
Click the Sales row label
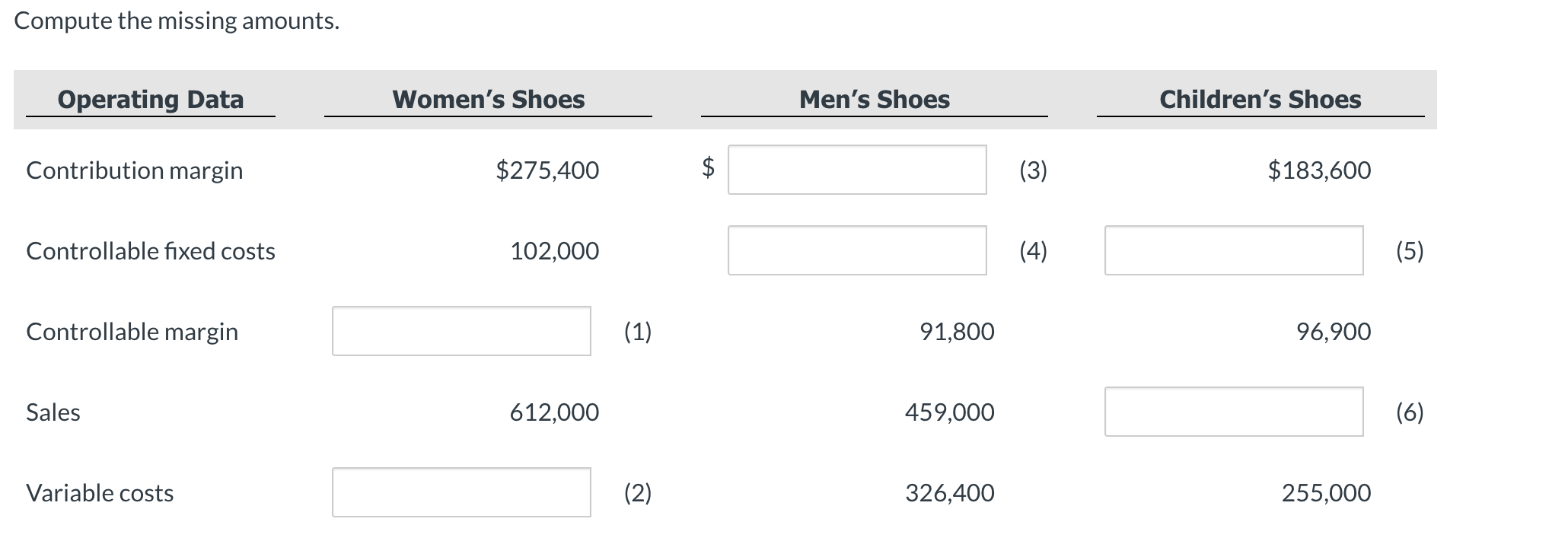tap(53, 412)
